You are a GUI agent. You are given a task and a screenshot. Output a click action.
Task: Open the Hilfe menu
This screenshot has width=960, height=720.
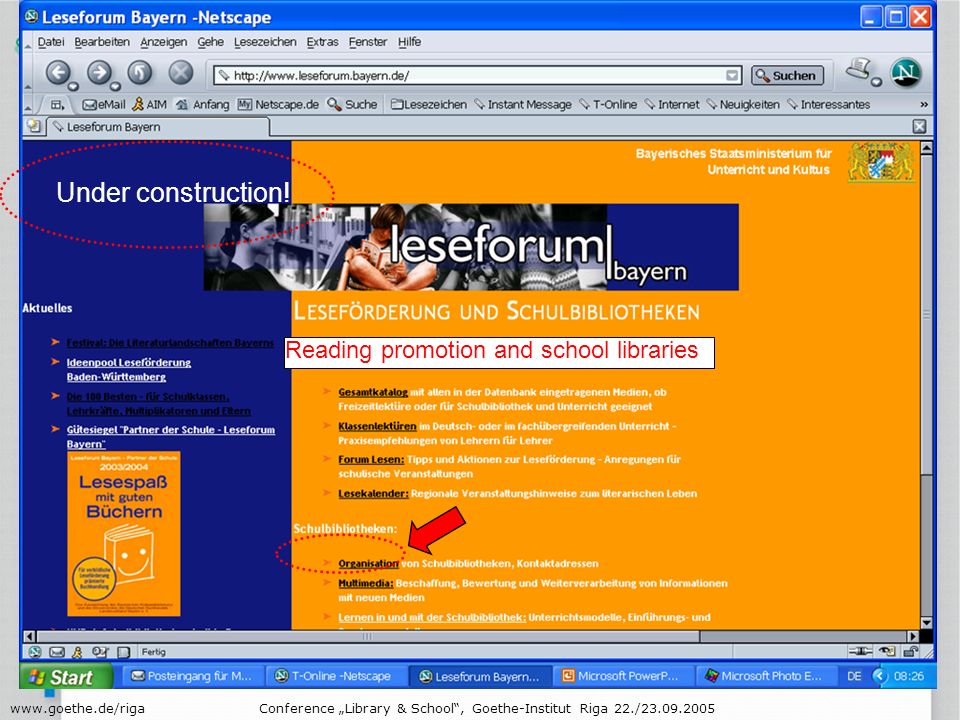pos(410,42)
